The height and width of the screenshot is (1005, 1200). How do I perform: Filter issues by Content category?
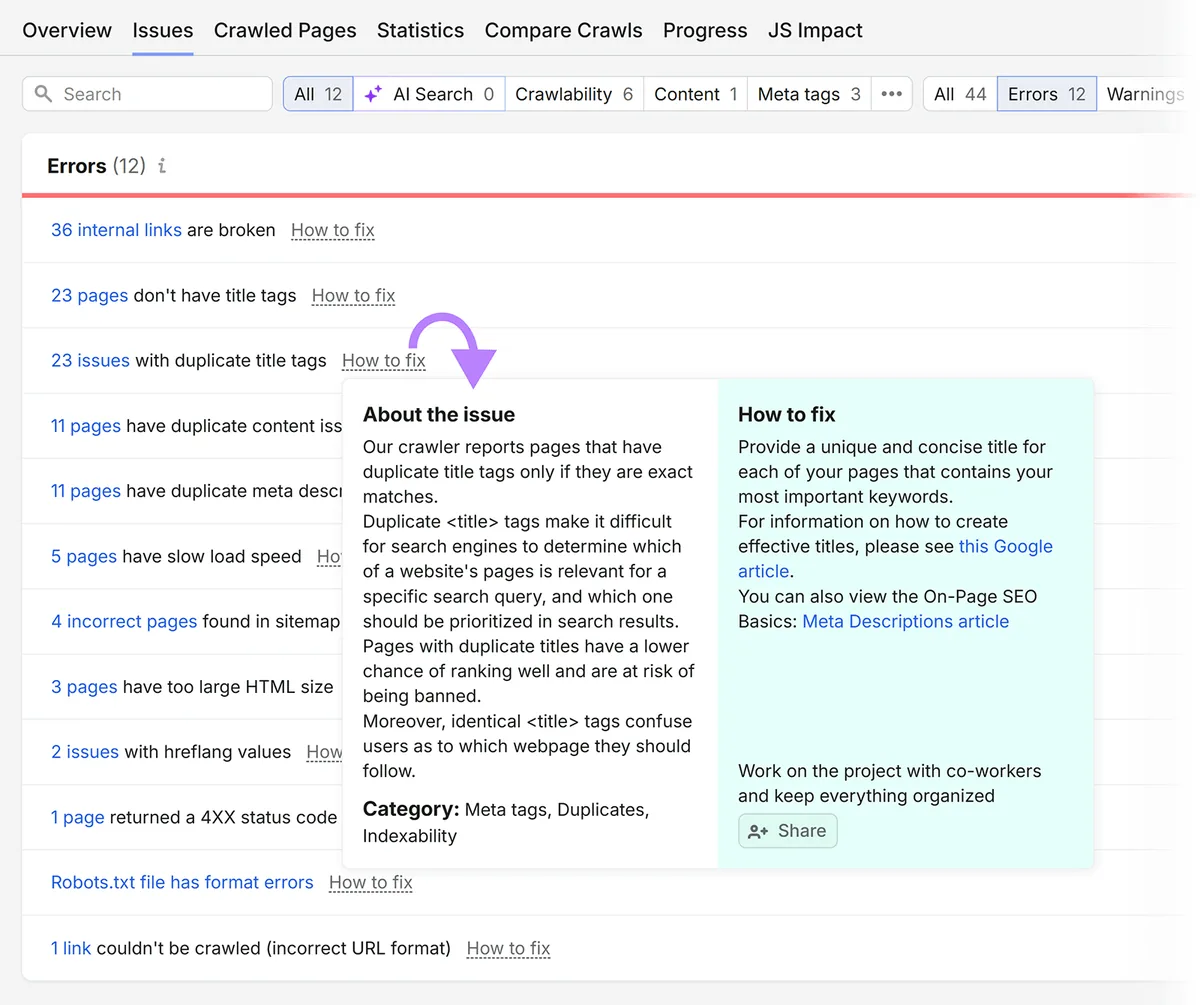click(695, 94)
